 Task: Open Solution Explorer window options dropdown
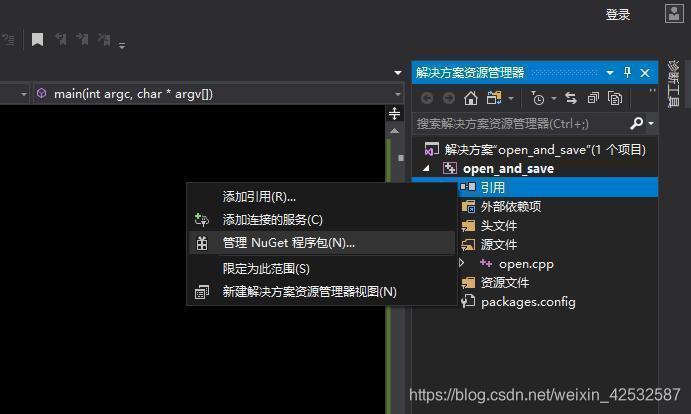[x=610, y=73]
